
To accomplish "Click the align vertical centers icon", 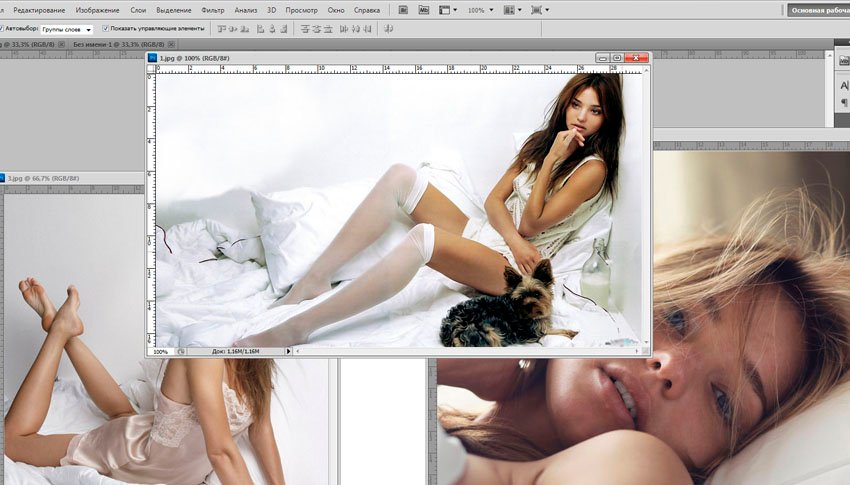I will click(x=233, y=29).
